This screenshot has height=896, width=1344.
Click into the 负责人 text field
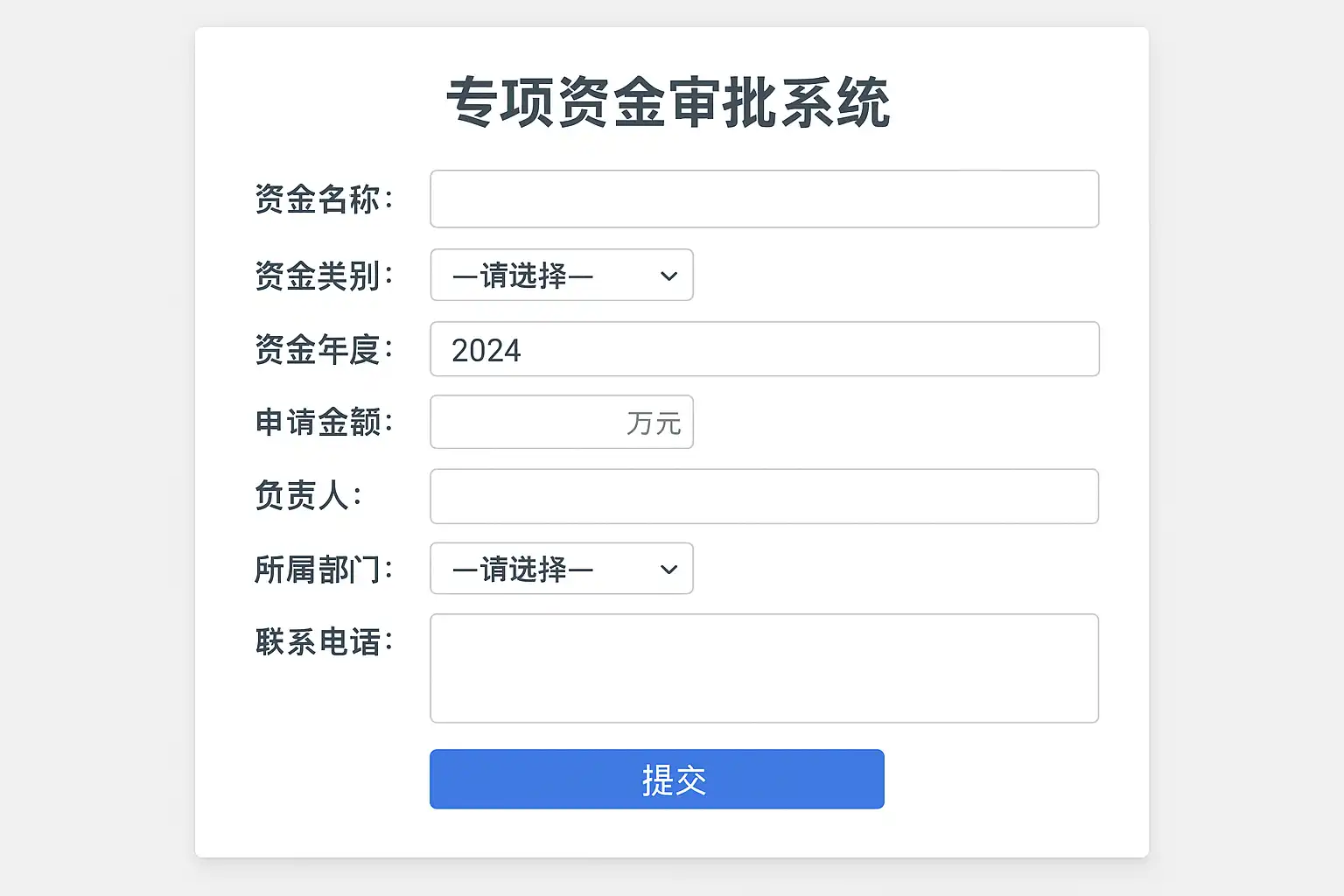[764, 497]
